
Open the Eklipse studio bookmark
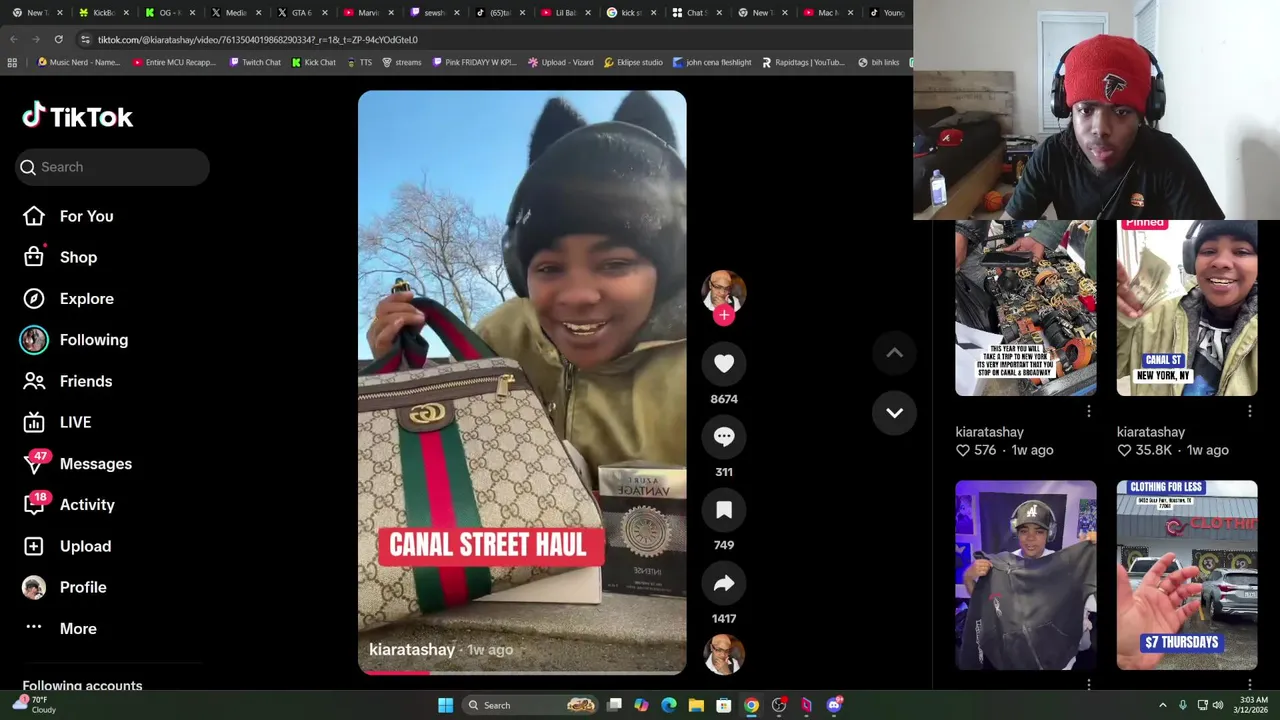pyautogui.click(x=633, y=62)
